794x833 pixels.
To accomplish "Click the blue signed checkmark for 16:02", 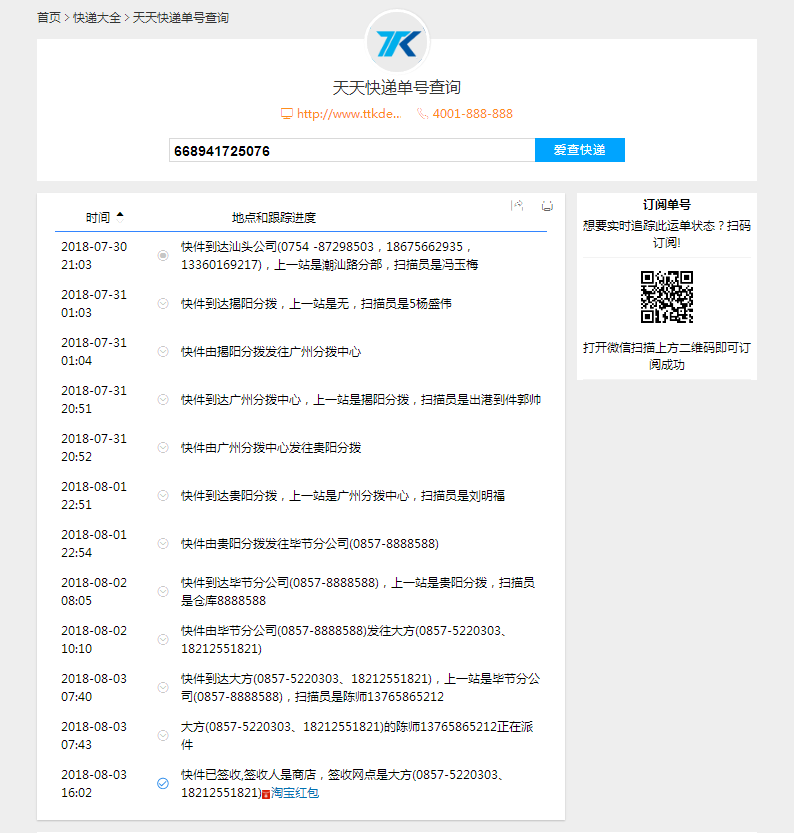I will (163, 784).
